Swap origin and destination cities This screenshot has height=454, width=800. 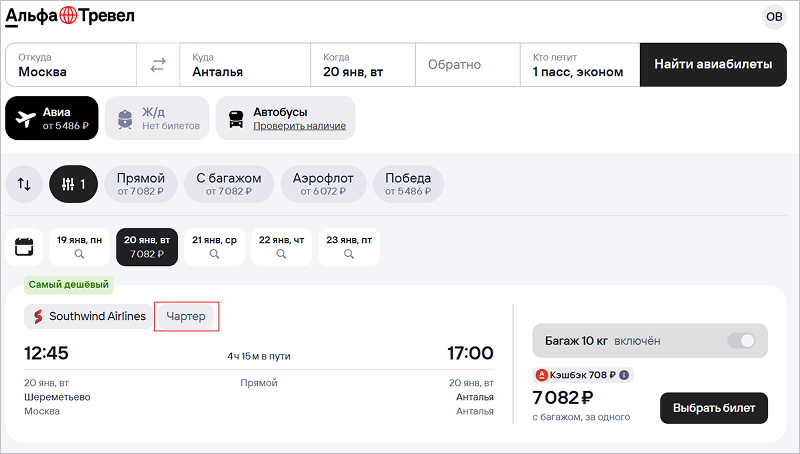coord(158,65)
